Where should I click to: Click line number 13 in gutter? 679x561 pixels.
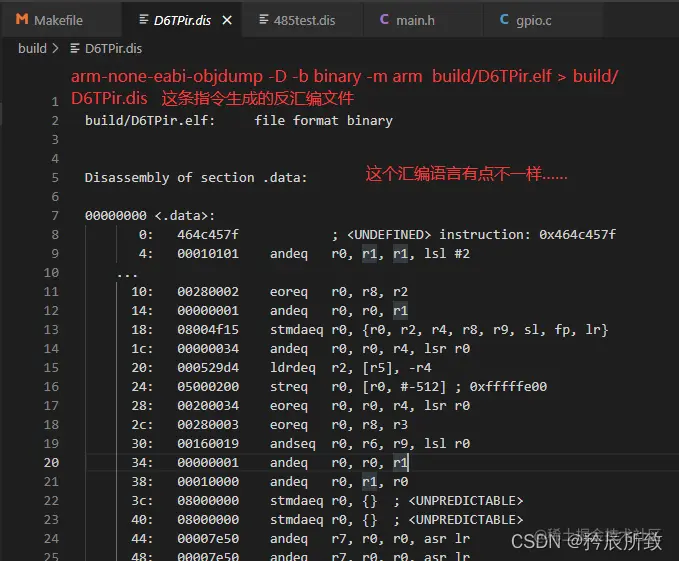[x=51, y=329]
